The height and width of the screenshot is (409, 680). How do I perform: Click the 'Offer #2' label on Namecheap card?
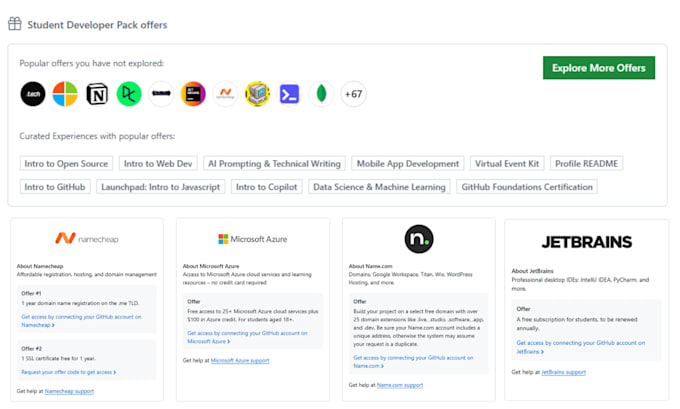32,349
